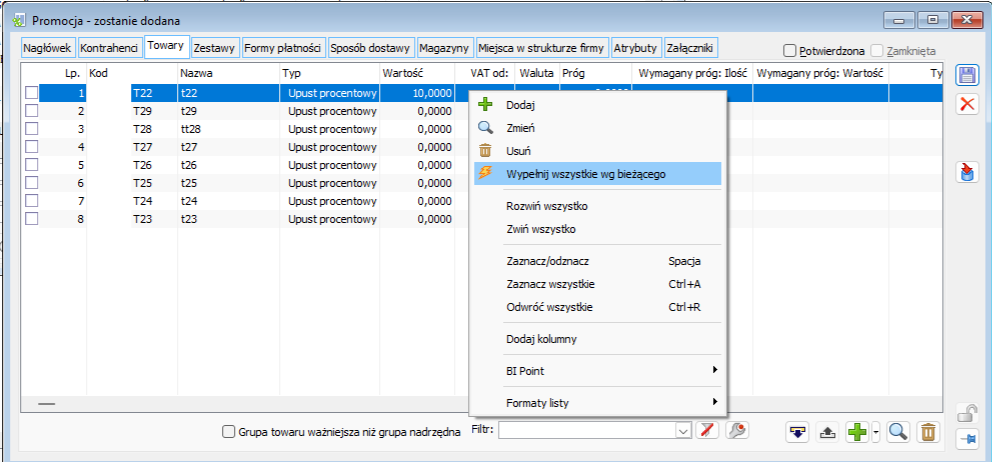The image size is (992, 462).
Task: Click the lightning icon beside Wypełnij wszystkie
Action: pyautogui.click(x=485, y=173)
